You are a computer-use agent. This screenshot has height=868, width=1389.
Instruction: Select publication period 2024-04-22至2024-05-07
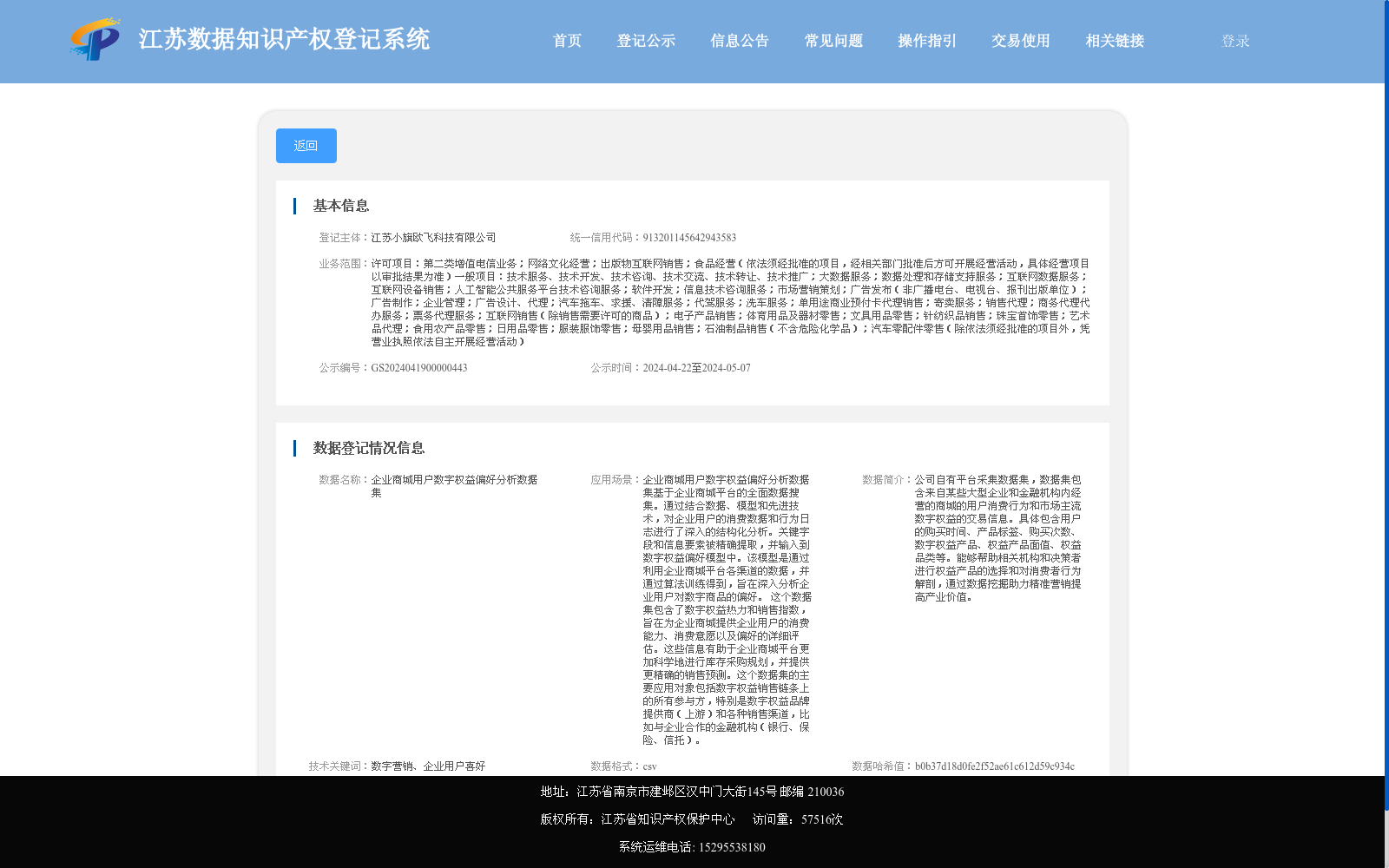[x=696, y=368]
